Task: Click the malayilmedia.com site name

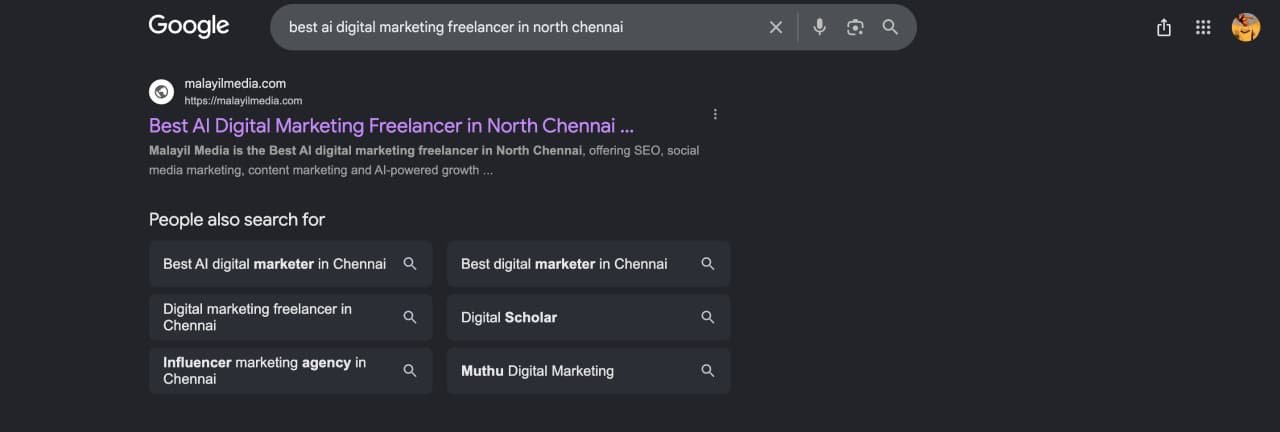Action: coord(235,84)
